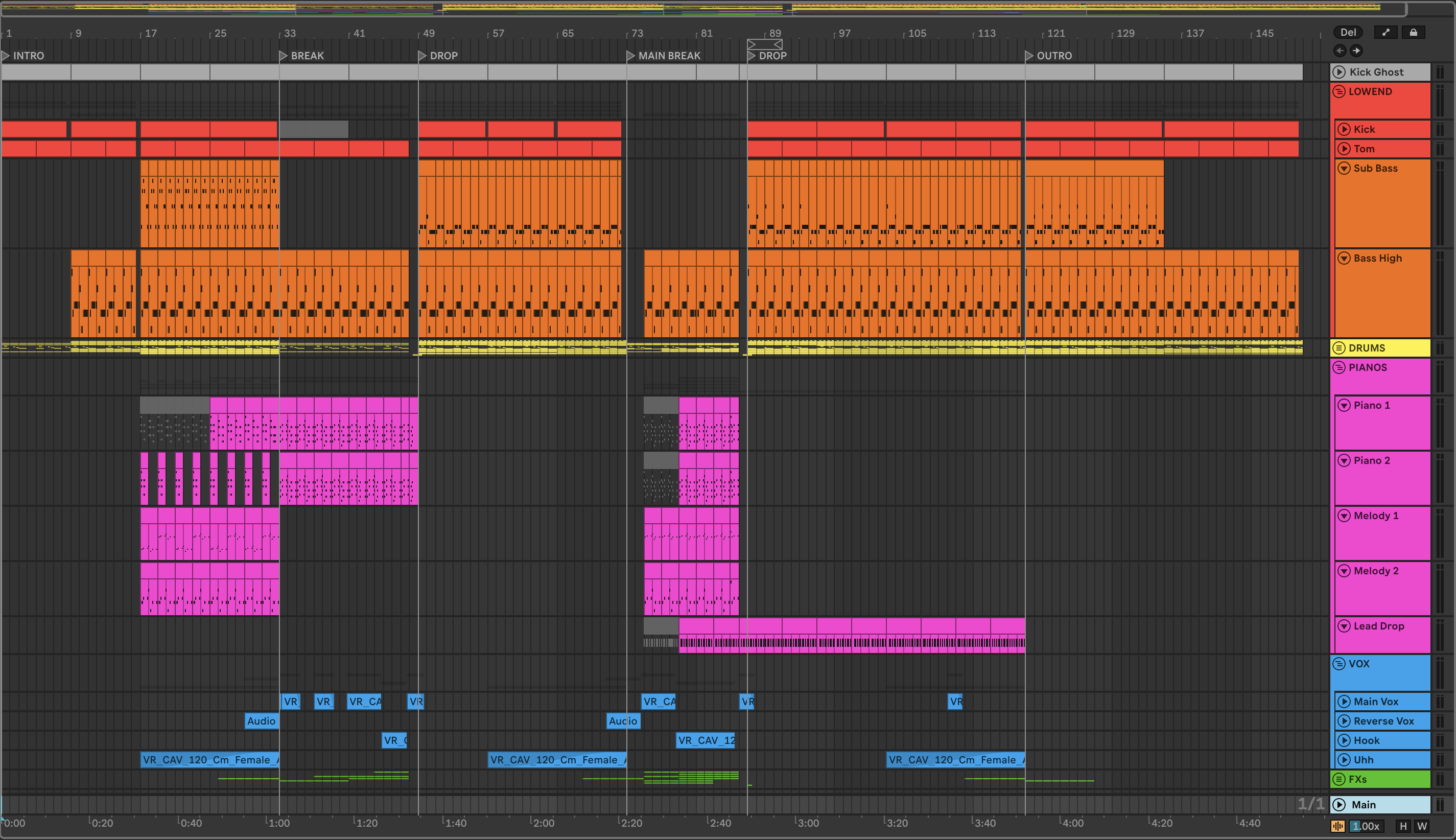Select the Kick Ghost clip at bar 1
Viewport: 1456px width, 840px height.
coord(36,72)
